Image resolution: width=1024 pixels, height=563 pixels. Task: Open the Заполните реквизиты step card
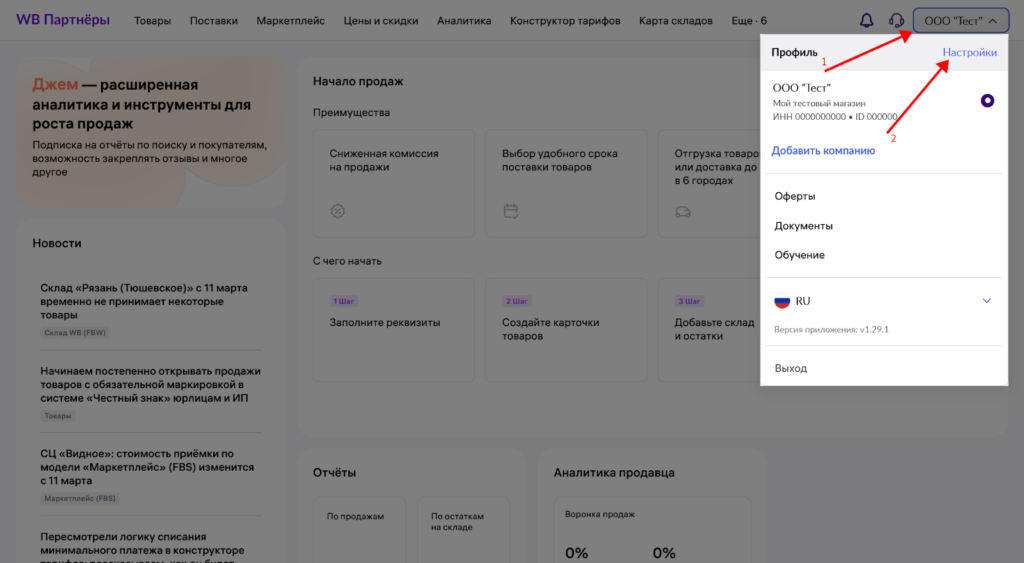click(x=394, y=330)
